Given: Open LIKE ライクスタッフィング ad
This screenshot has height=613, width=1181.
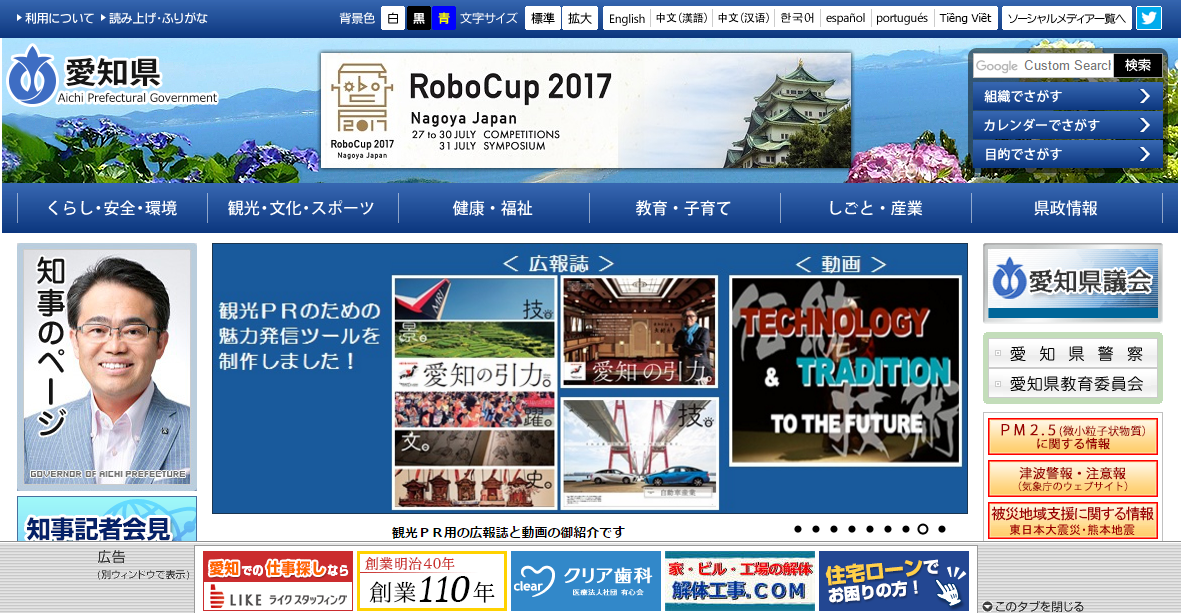Looking at the screenshot, I should [x=278, y=581].
